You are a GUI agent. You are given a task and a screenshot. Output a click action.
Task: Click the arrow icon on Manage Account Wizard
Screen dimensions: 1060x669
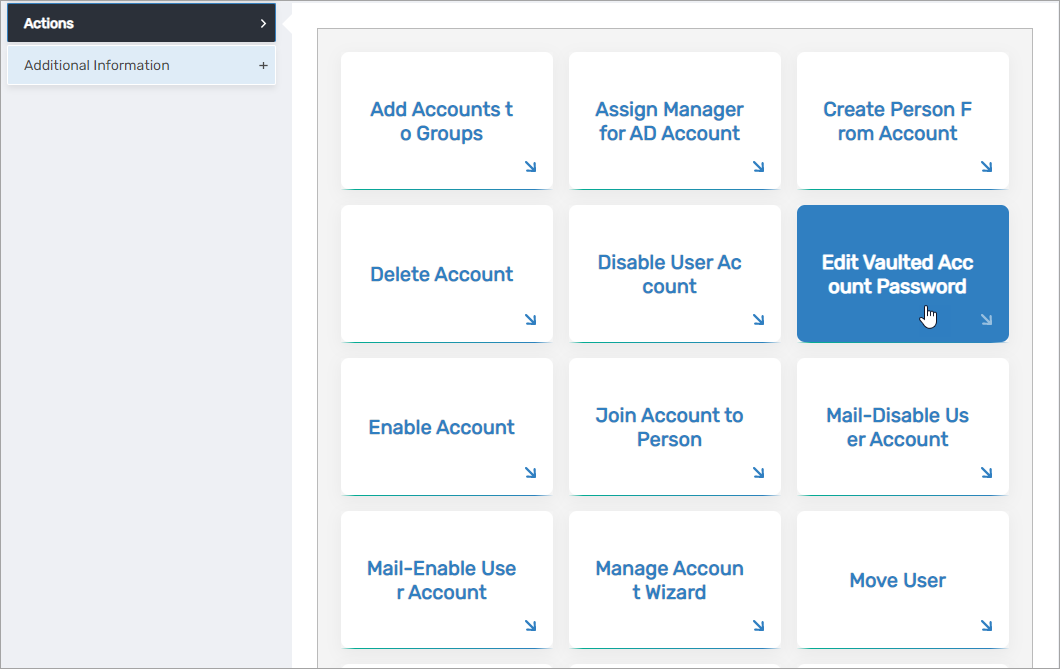pos(759,627)
